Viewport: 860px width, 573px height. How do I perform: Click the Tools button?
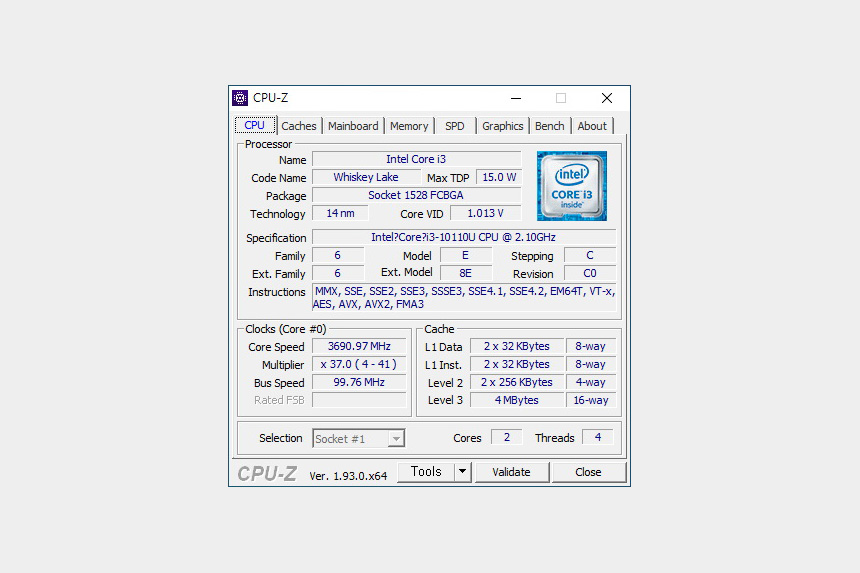click(x=426, y=472)
